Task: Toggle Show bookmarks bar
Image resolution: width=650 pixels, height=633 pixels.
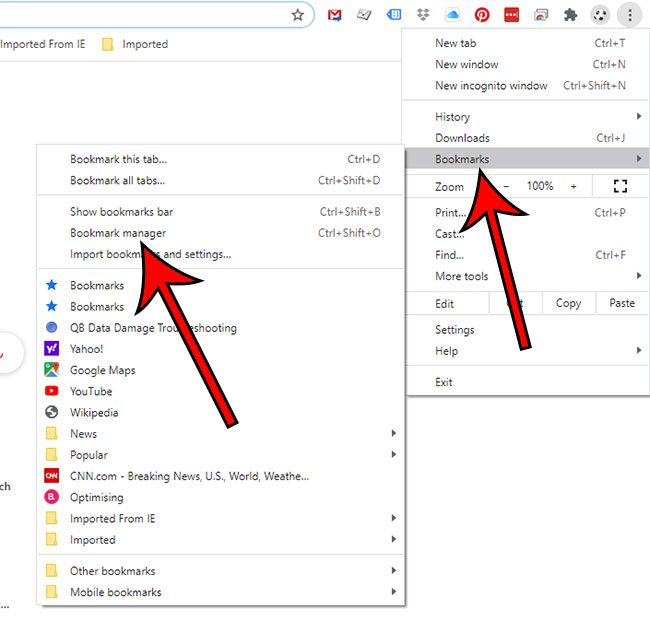Action: click(121, 212)
